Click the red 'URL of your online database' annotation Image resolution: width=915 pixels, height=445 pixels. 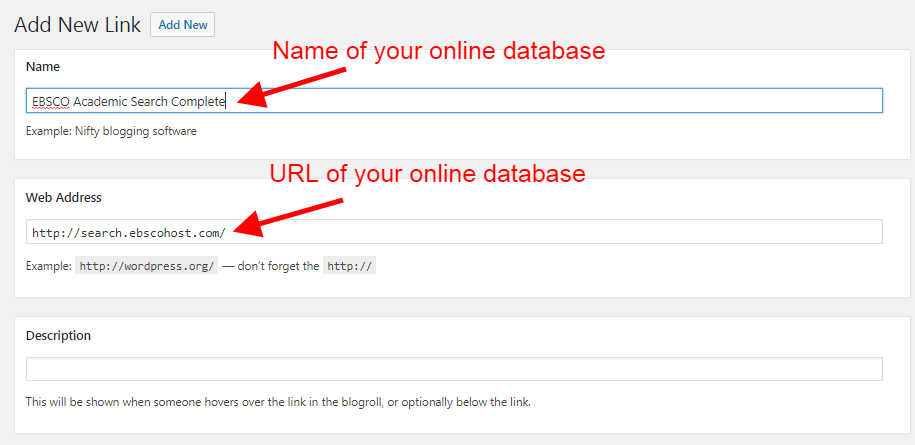[427, 173]
